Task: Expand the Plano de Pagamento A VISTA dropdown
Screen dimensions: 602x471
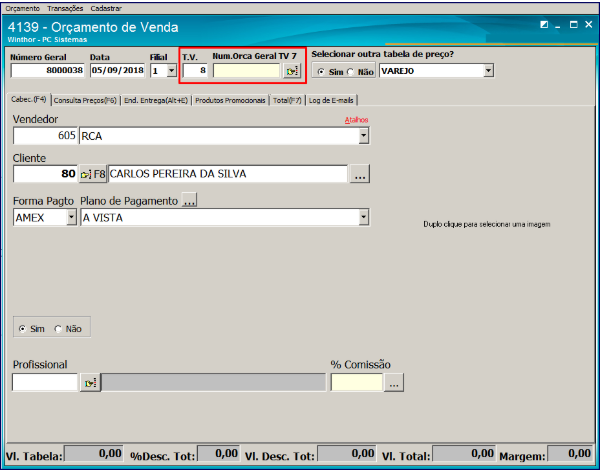Action: pos(363,218)
